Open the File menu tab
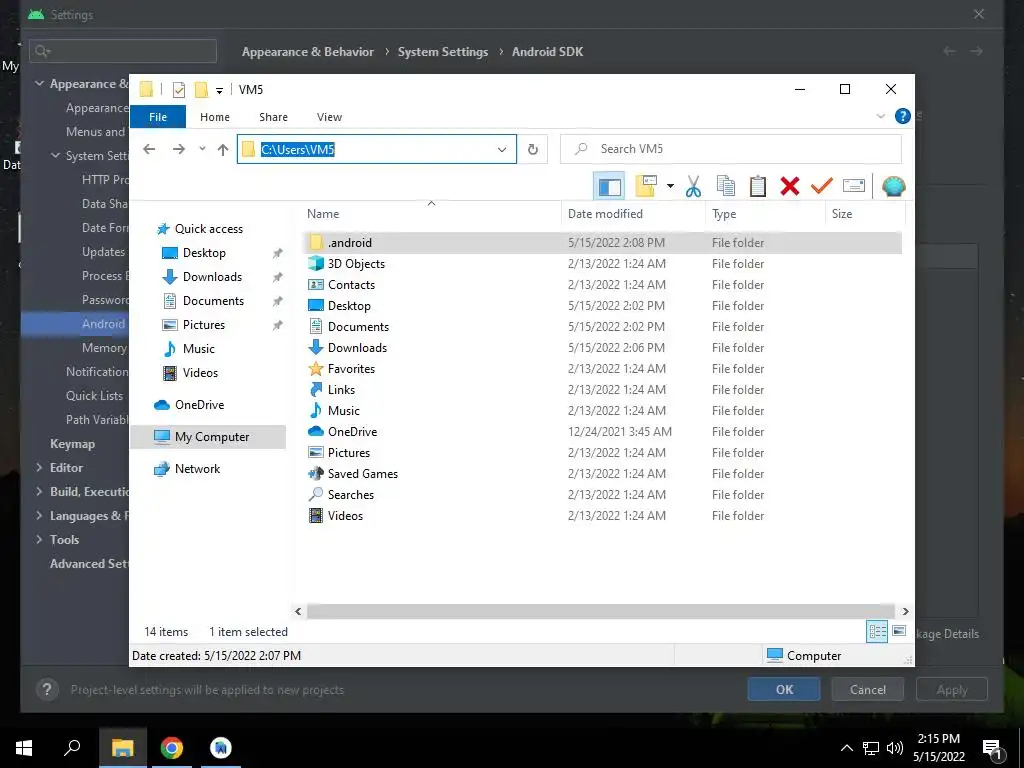The image size is (1024, 768). (158, 117)
